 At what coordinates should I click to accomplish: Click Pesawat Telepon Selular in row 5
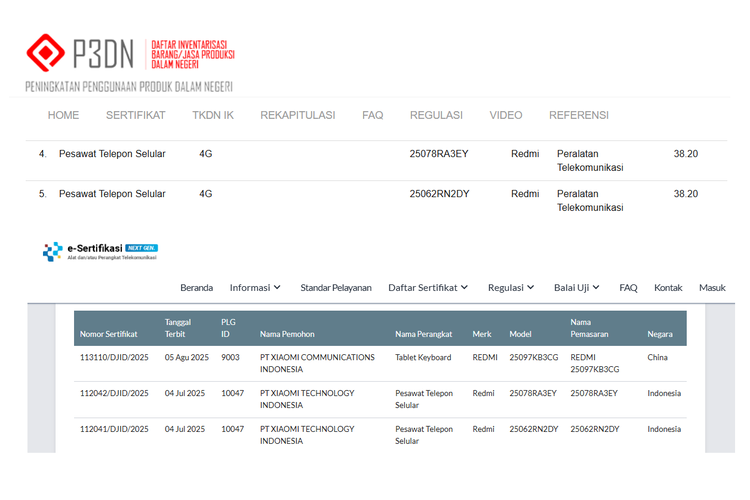pos(112,194)
